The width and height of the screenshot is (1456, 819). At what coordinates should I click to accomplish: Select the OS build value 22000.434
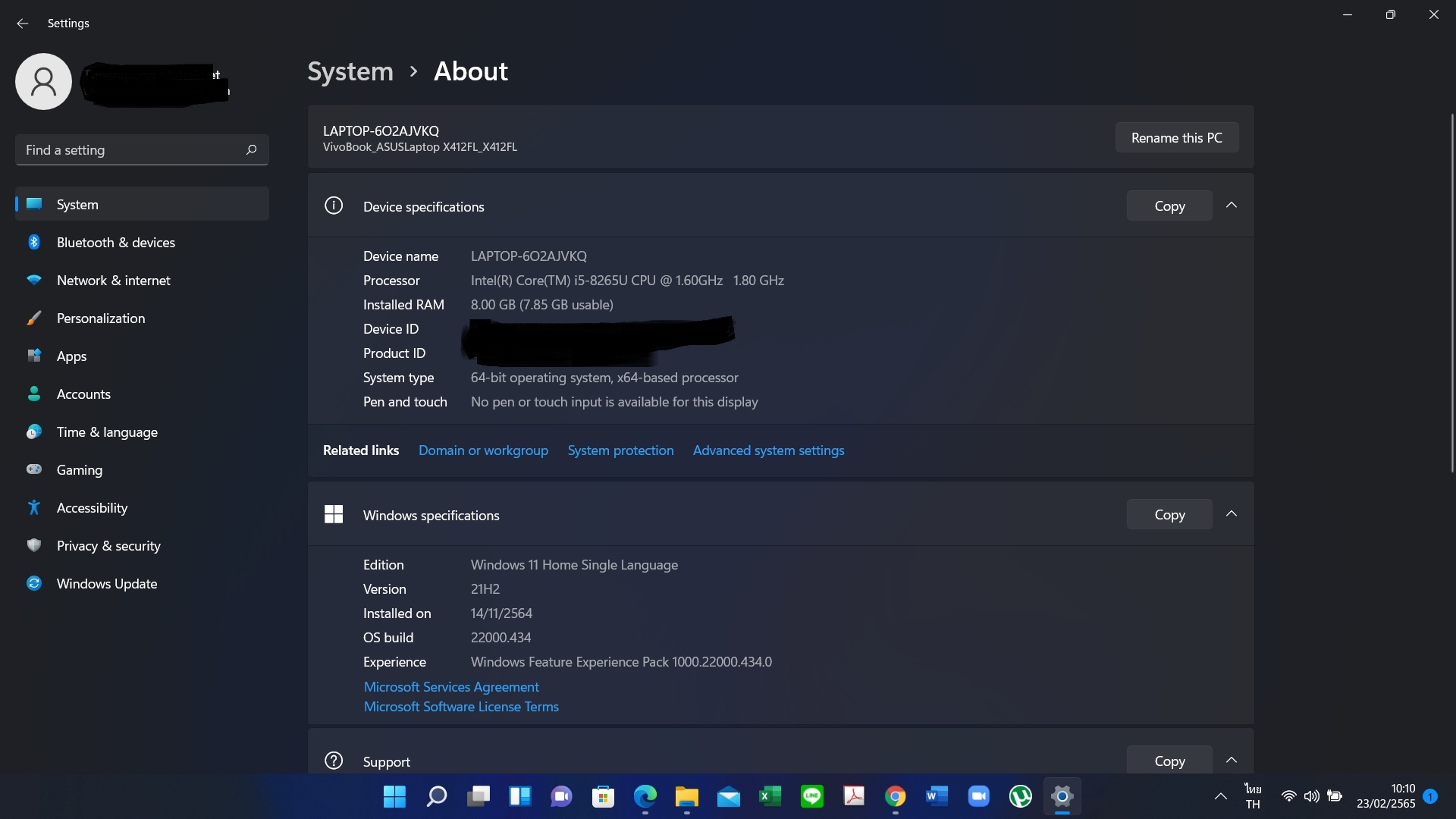500,638
